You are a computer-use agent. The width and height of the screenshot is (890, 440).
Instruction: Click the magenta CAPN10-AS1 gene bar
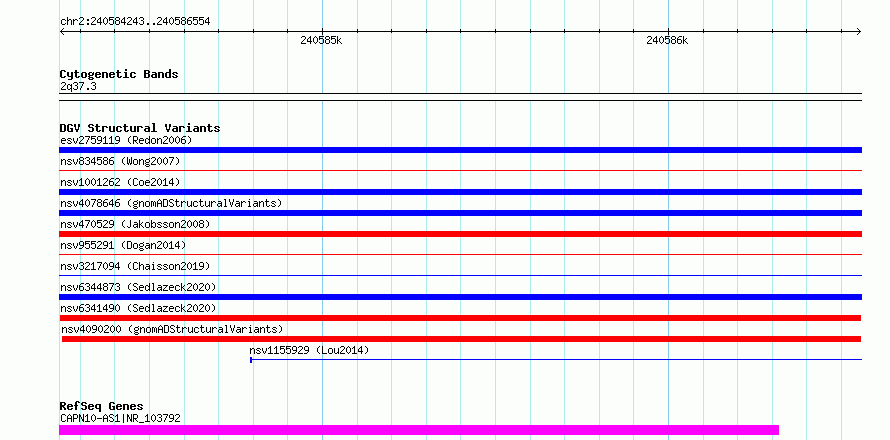click(419, 430)
